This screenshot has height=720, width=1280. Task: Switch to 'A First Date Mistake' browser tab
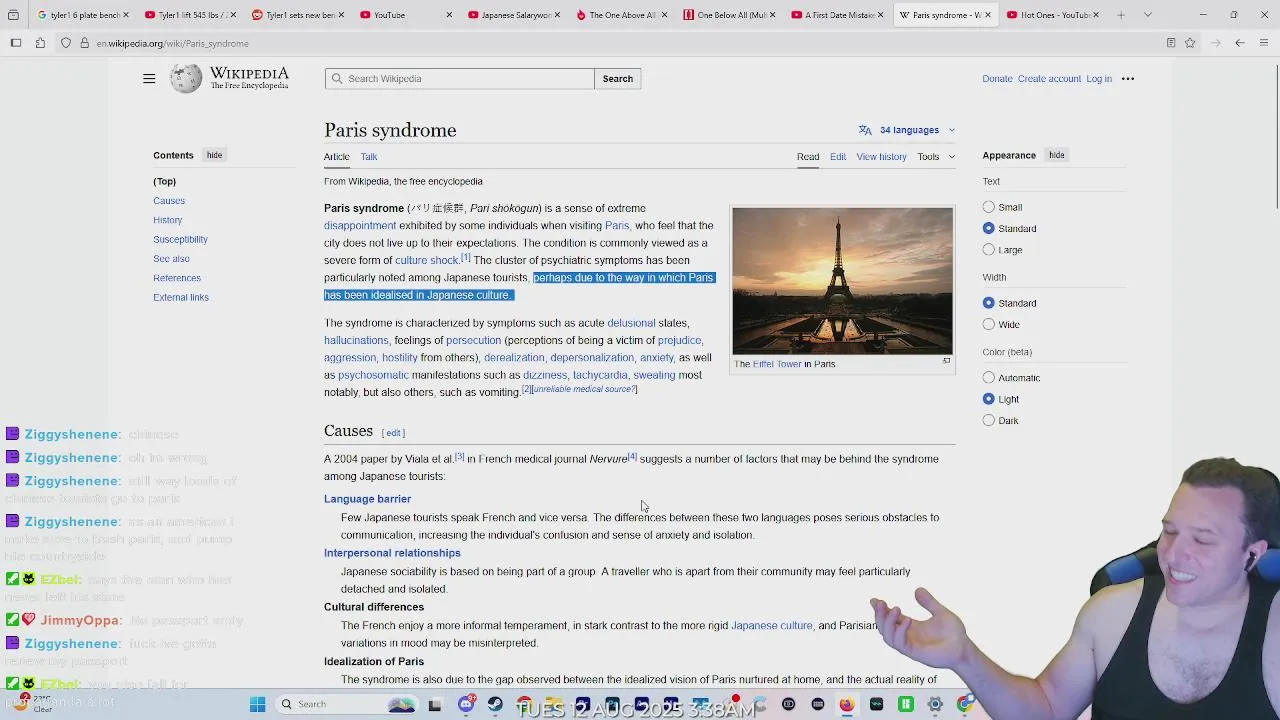(839, 15)
